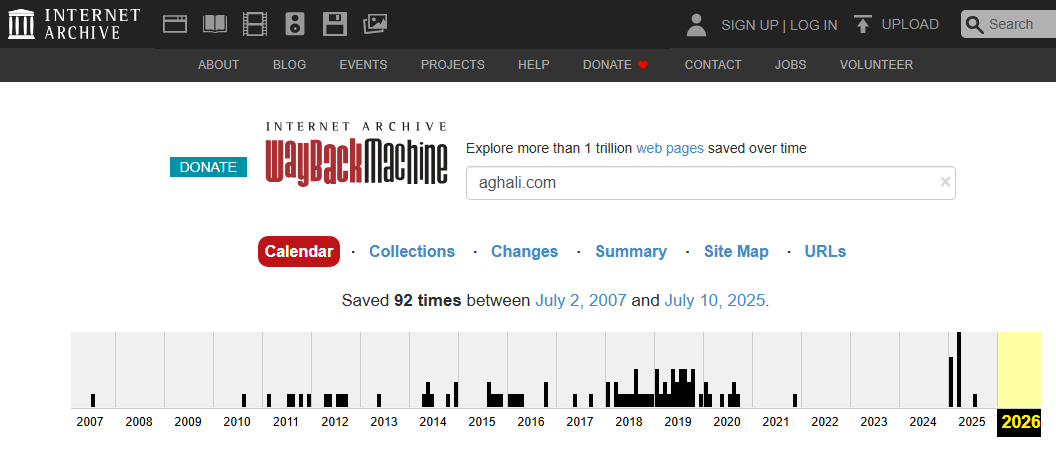1056x470 pixels.
Task: Switch to the Changes tab
Action: (x=525, y=251)
